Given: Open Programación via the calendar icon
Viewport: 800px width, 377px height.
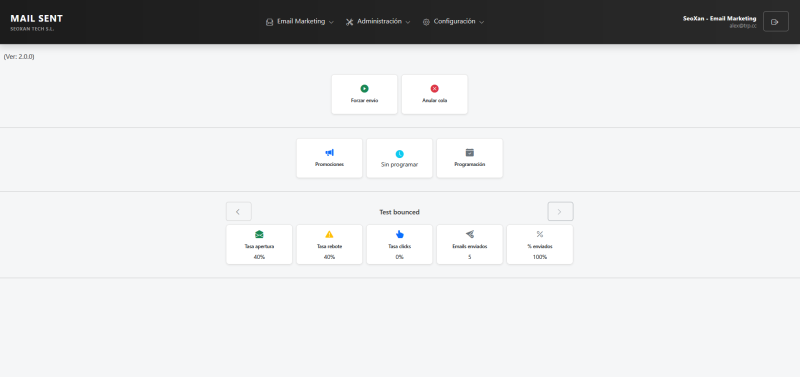Looking at the screenshot, I should (469, 153).
